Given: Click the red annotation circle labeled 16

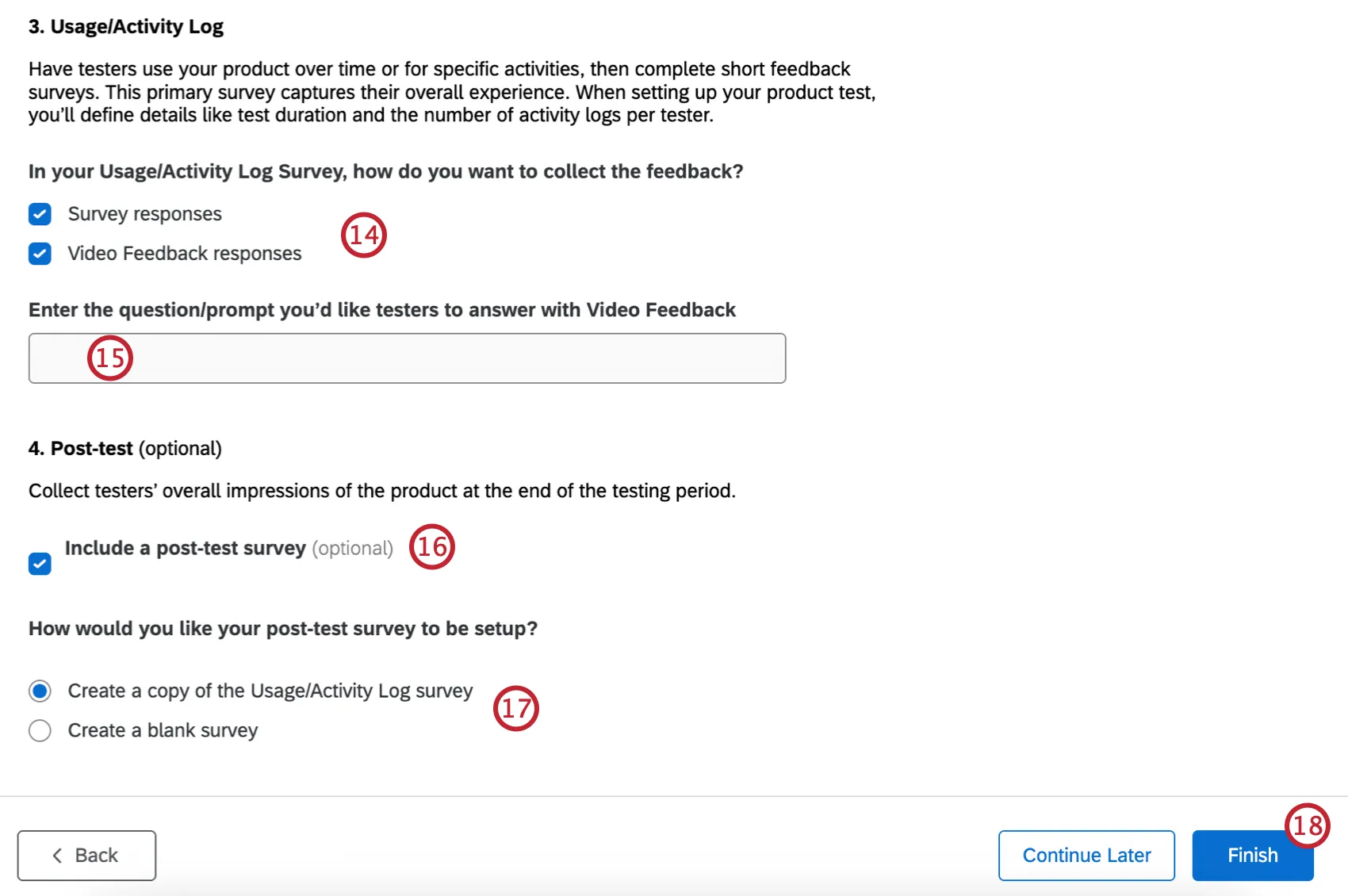Looking at the screenshot, I should tap(432, 546).
